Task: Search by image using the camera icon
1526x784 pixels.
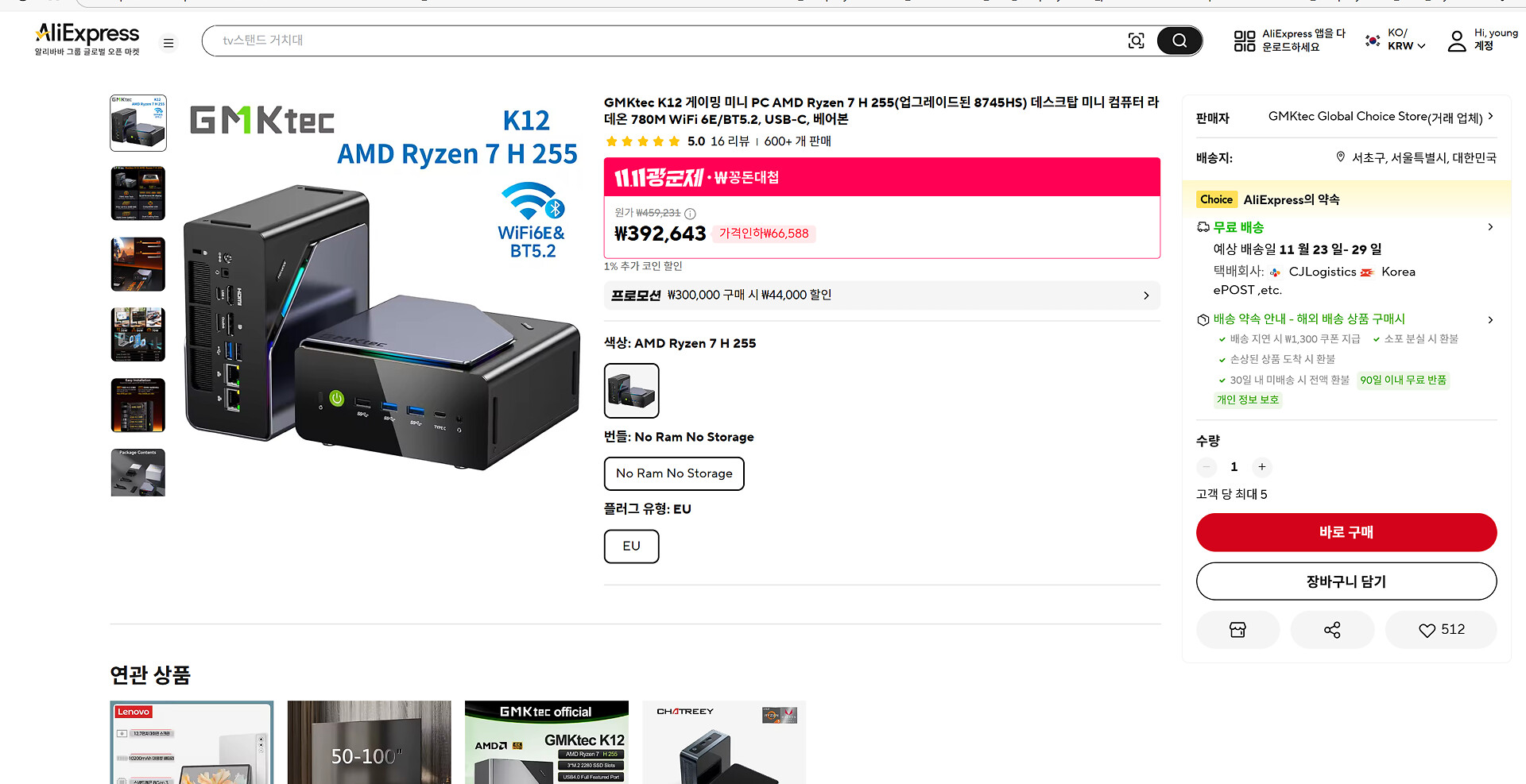Action: pos(1137,41)
